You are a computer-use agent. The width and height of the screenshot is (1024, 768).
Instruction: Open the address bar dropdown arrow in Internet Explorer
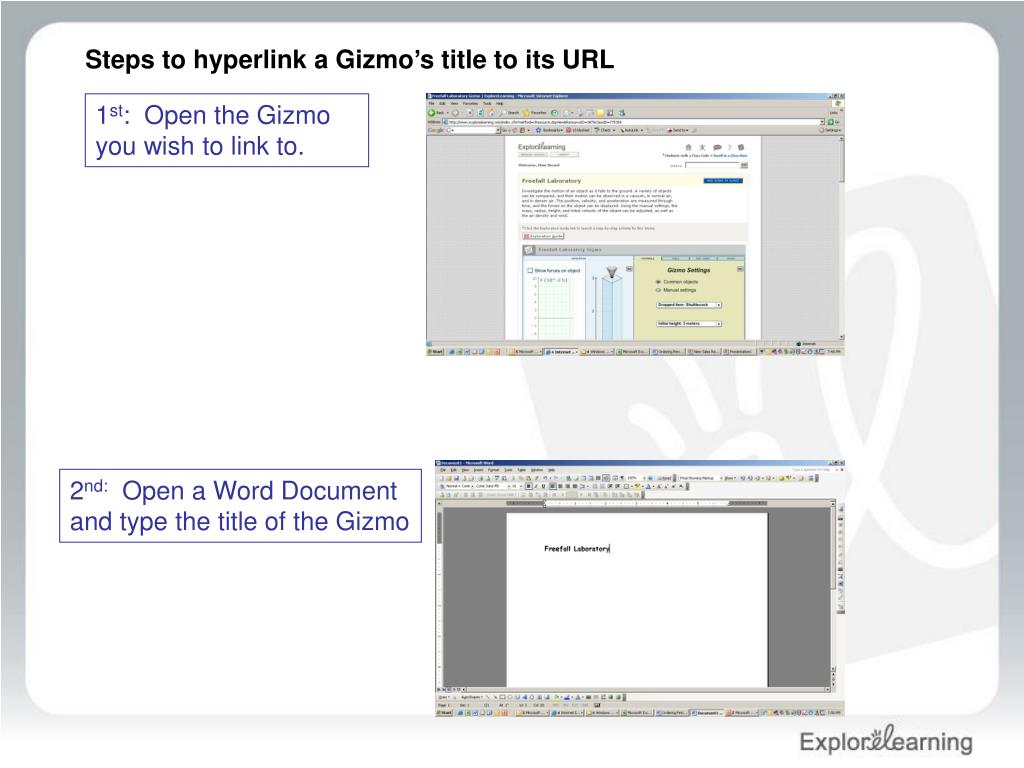coord(822,122)
